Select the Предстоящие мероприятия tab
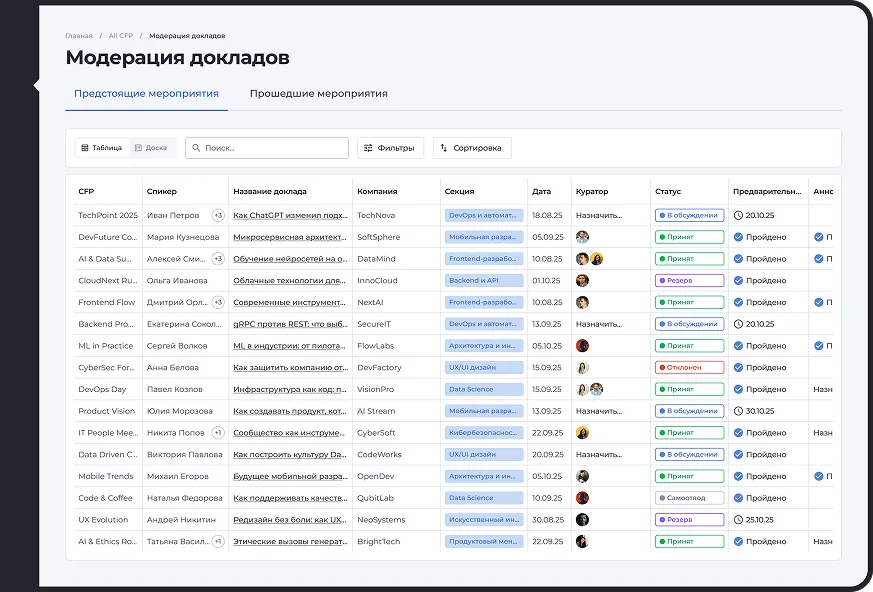The width and height of the screenshot is (873, 592). pos(146,91)
